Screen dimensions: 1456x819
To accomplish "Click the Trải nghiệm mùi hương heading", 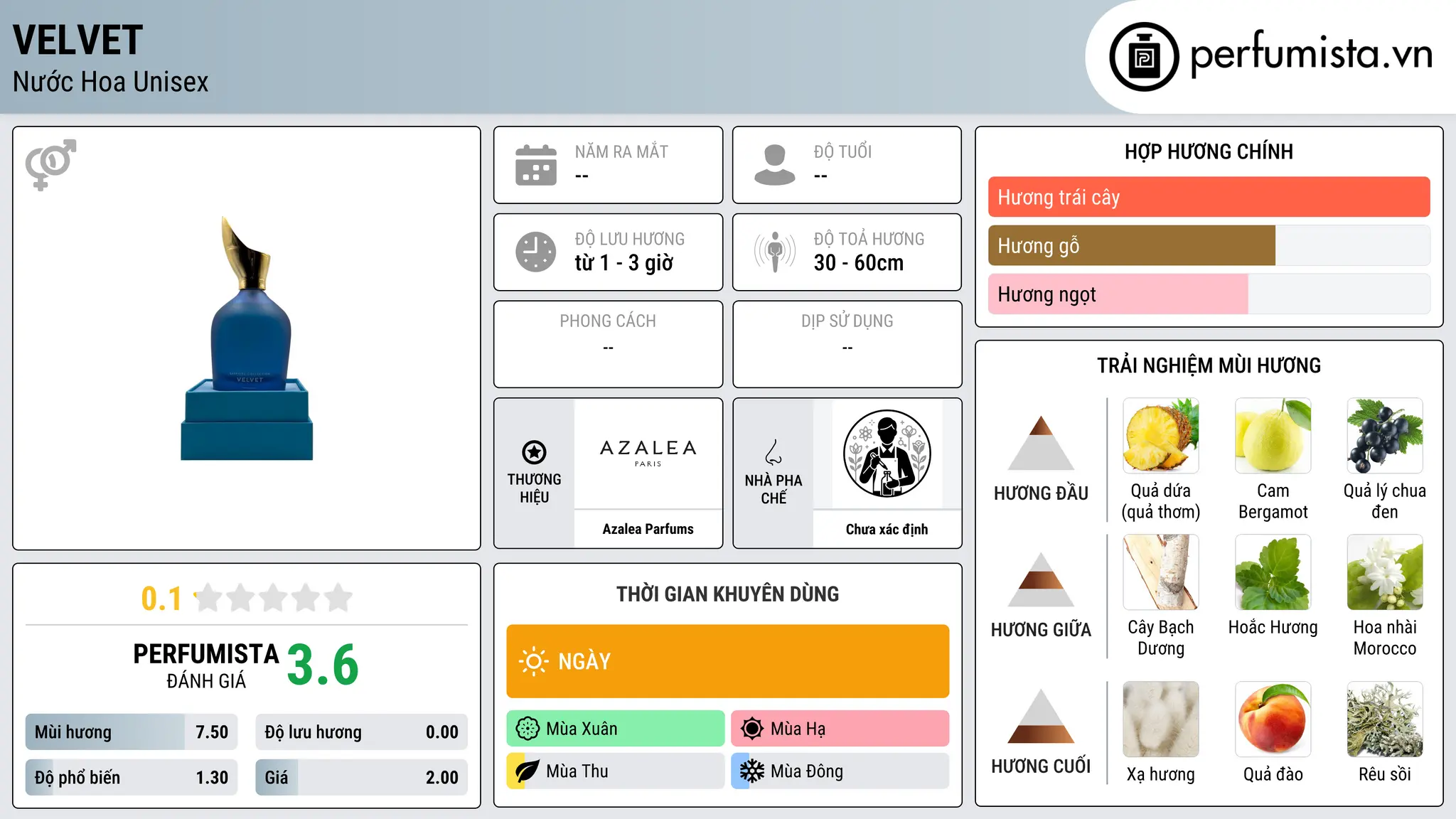I will [1209, 365].
